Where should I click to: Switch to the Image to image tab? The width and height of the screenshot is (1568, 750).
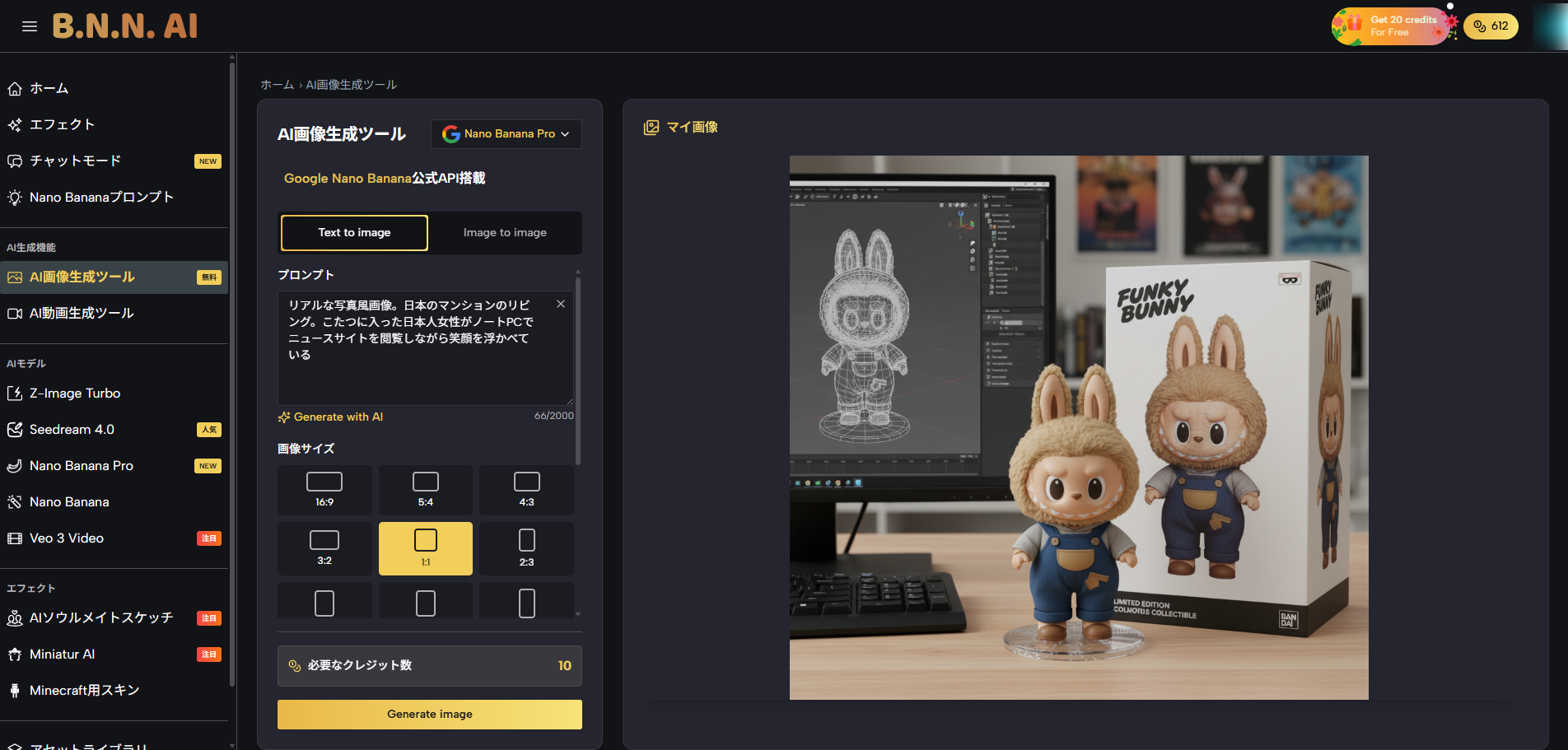click(x=505, y=233)
